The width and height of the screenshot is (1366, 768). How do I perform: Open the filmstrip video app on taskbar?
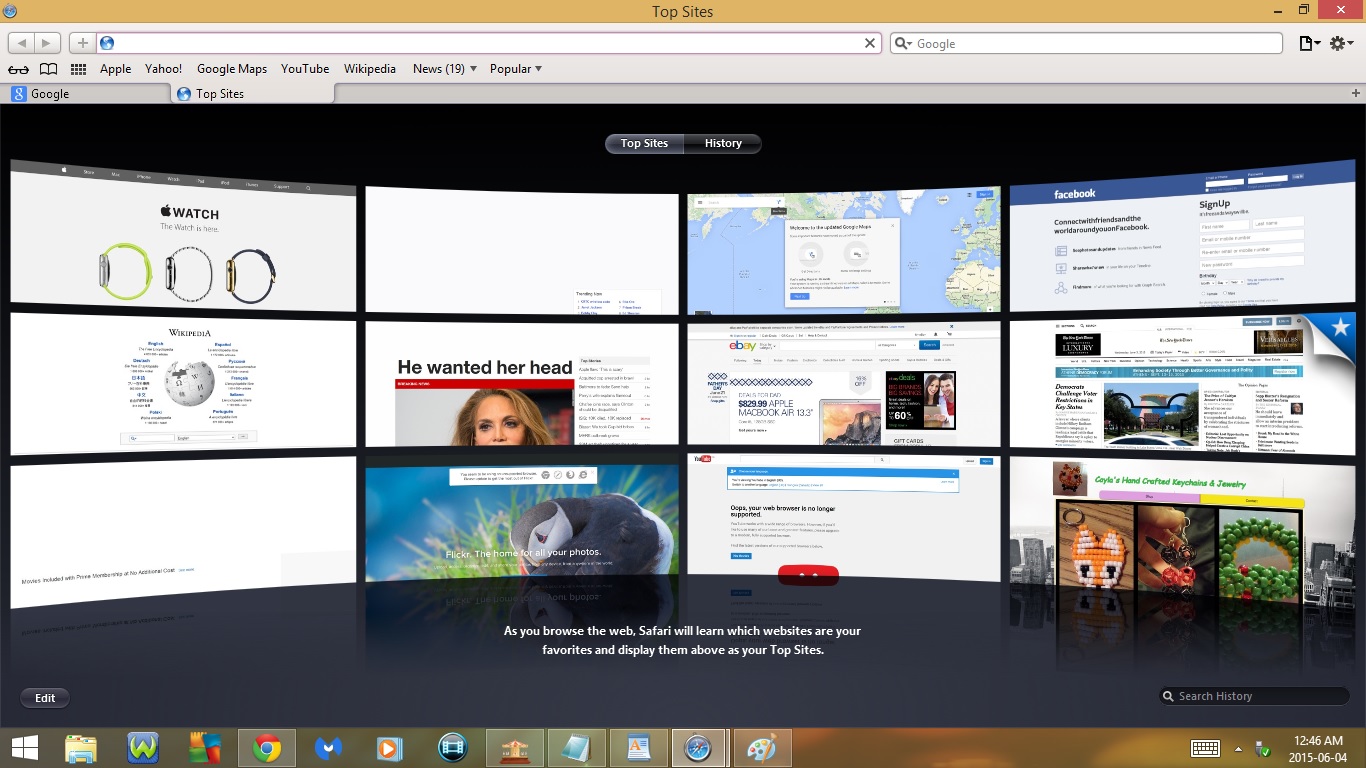point(453,748)
